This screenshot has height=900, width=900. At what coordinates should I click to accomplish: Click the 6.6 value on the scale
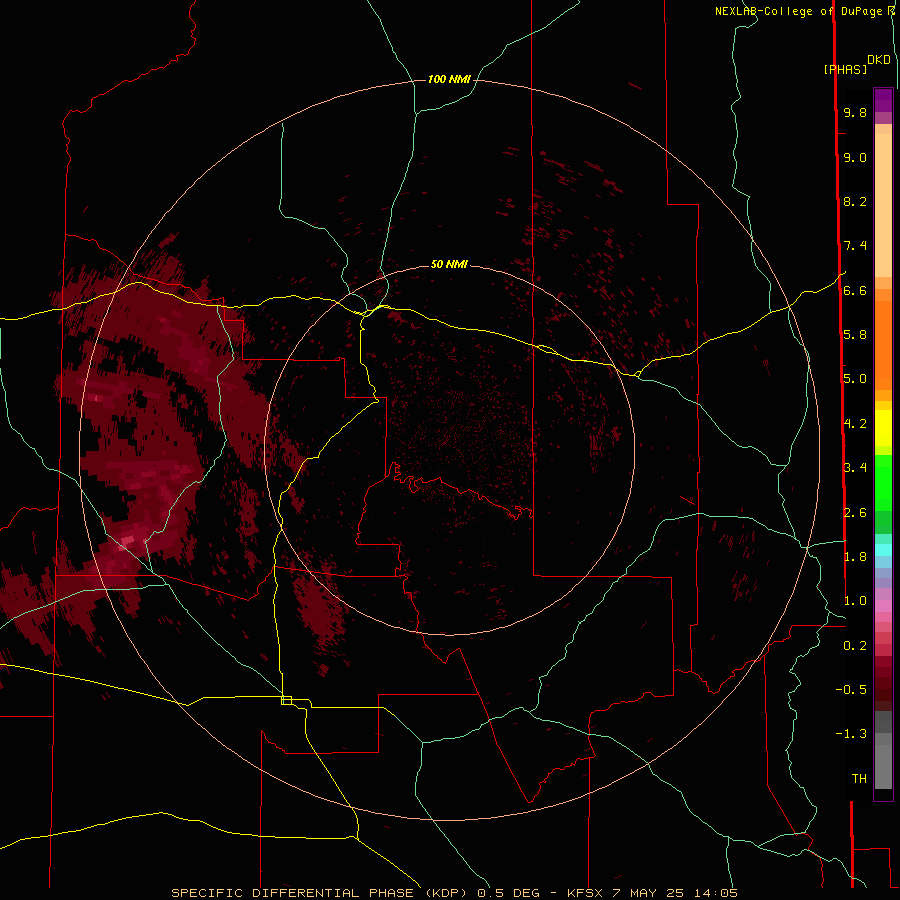click(x=855, y=290)
